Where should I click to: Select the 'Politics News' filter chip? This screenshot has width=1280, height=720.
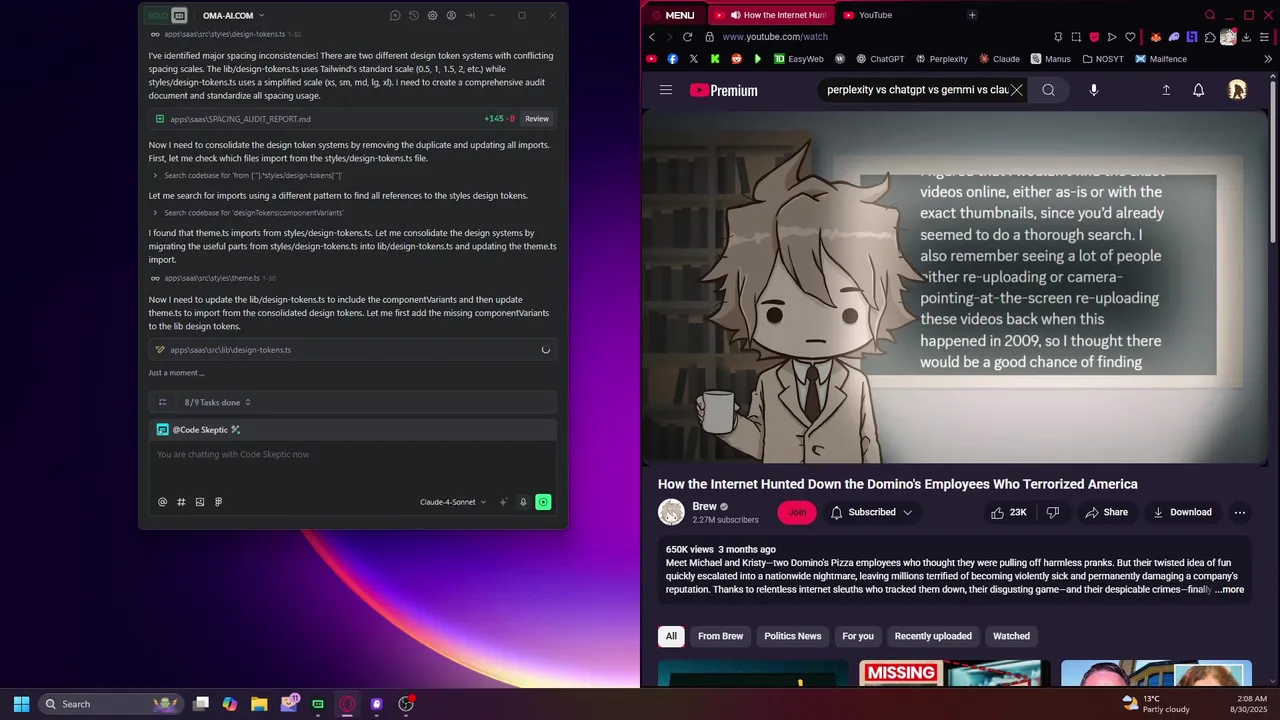792,636
